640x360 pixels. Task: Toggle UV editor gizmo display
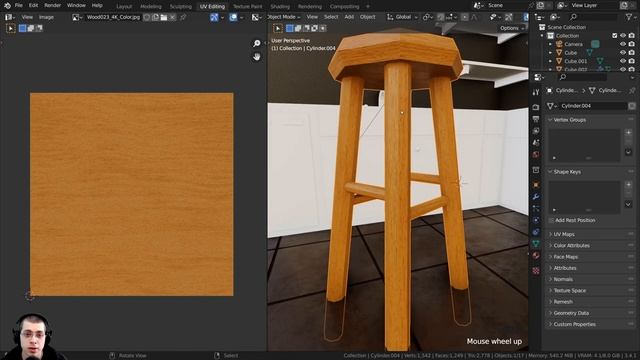tap(214, 17)
